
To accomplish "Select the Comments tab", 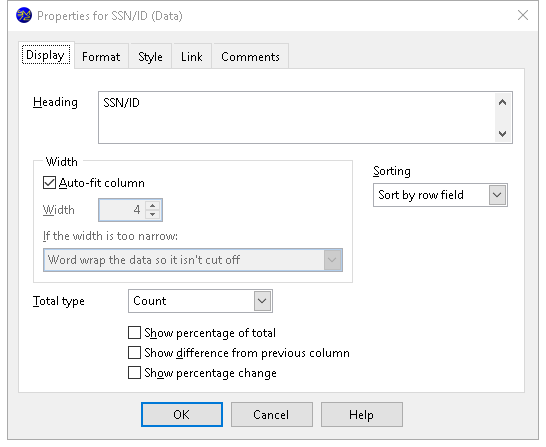I will [x=250, y=57].
